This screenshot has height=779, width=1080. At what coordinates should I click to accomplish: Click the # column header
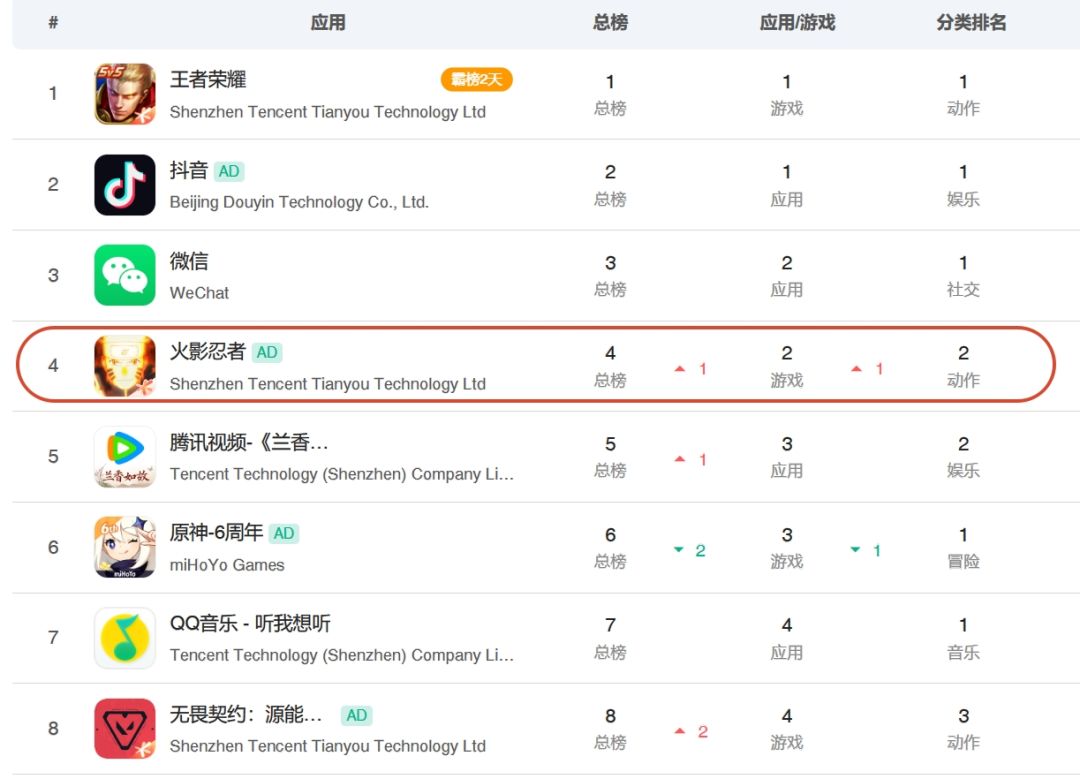53,23
